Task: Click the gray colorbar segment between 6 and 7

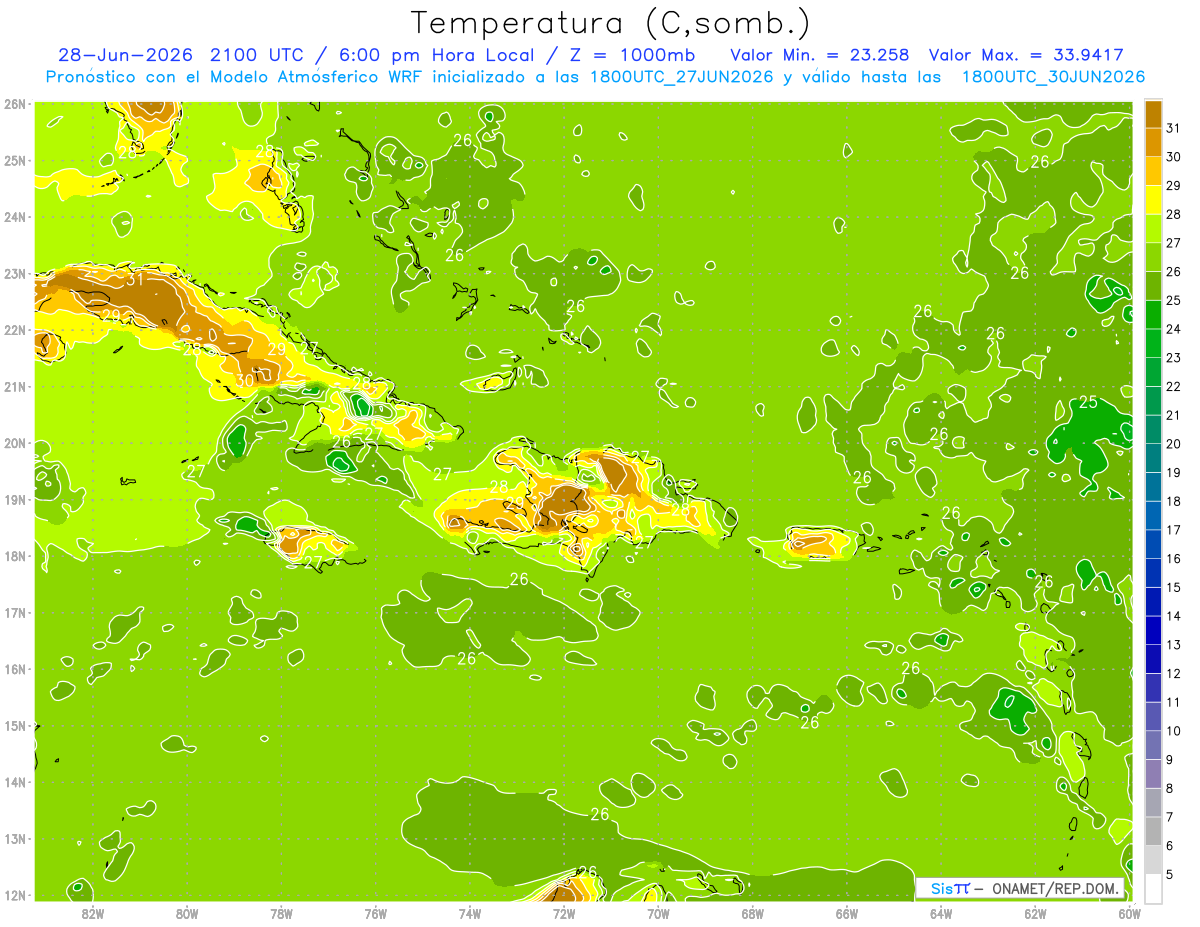Action: (x=1153, y=831)
